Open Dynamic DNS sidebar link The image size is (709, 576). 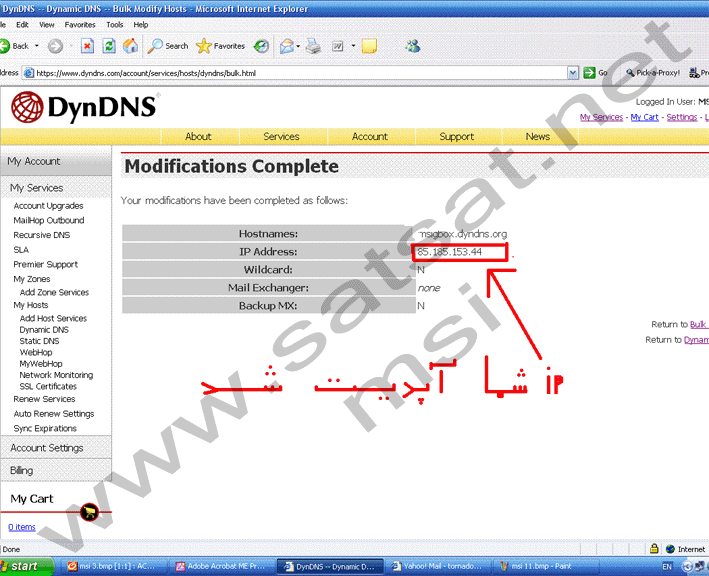(x=44, y=330)
